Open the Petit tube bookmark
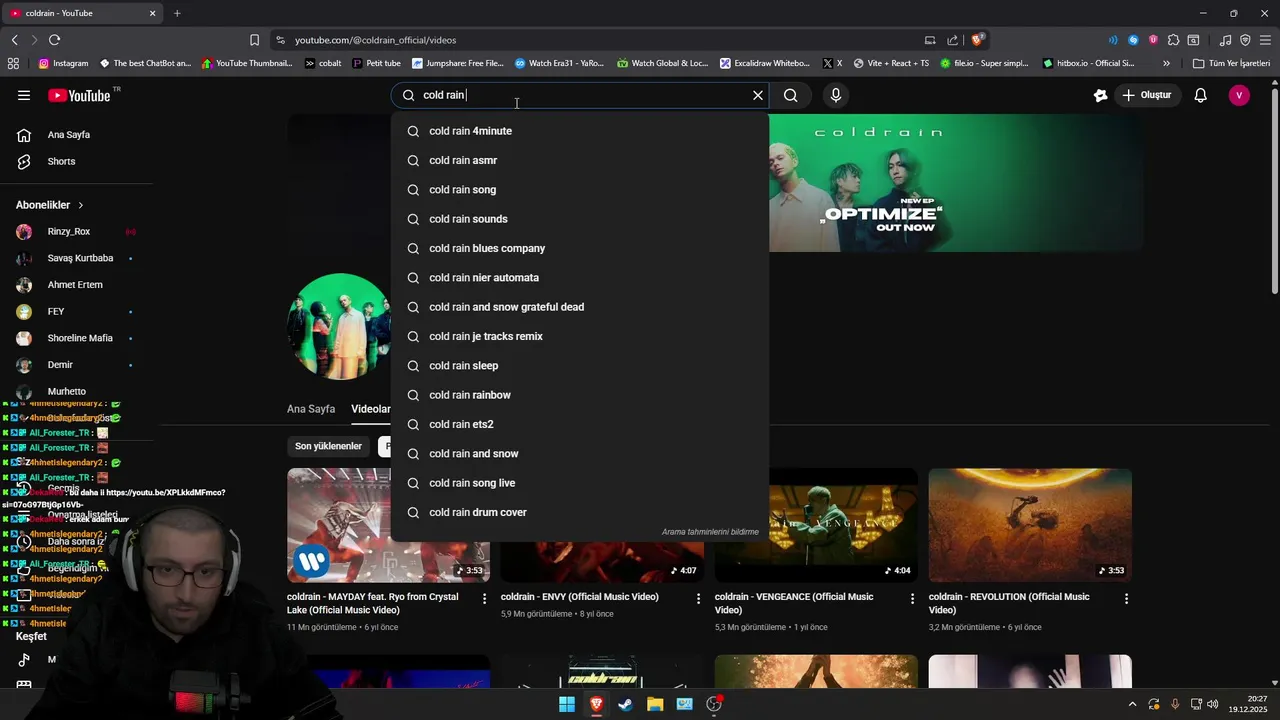The height and width of the screenshot is (720, 1280). [375, 63]
